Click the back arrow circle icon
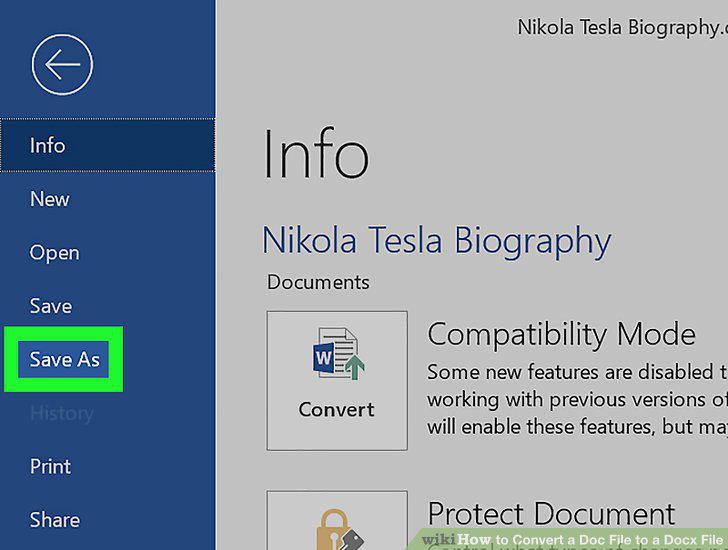The image size is (728, 550). [62, 65]
